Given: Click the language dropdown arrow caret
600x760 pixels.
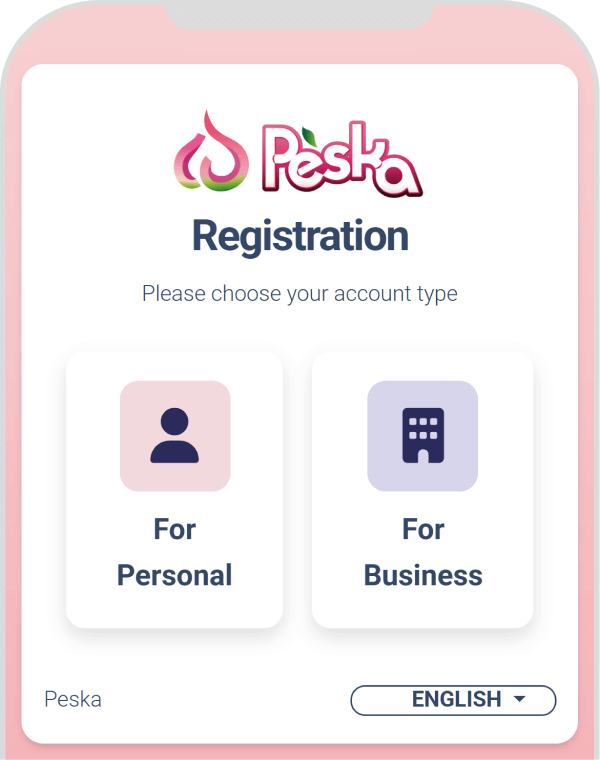Looking at the screenshot, I should pyautogui.click(x=519, y=700).
